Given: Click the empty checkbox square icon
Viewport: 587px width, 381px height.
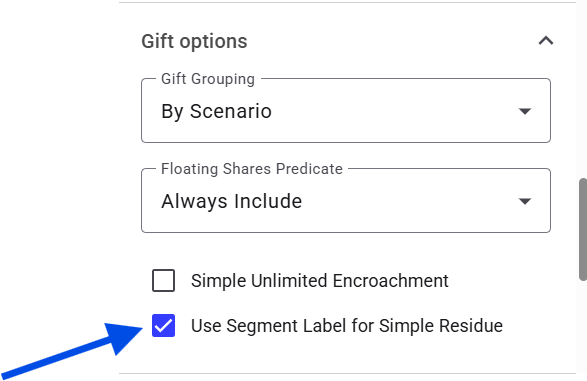Looking at the screenshot, I should pos(163,280).
